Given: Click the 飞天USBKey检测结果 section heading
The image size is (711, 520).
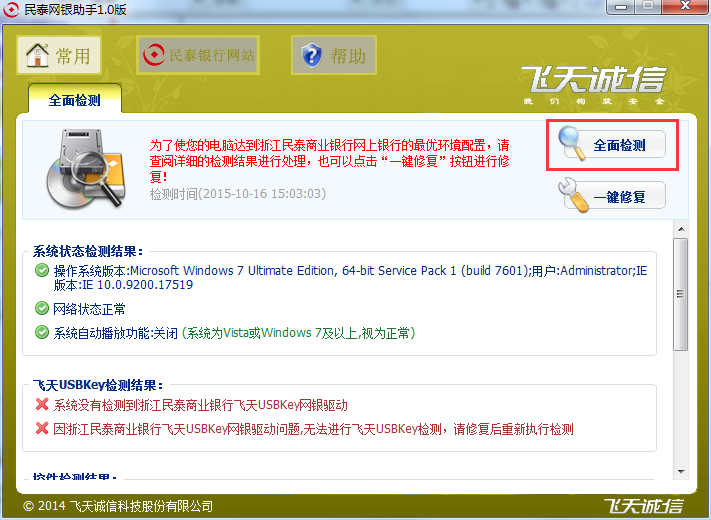Looking at the screenshot, I should 97,385.
